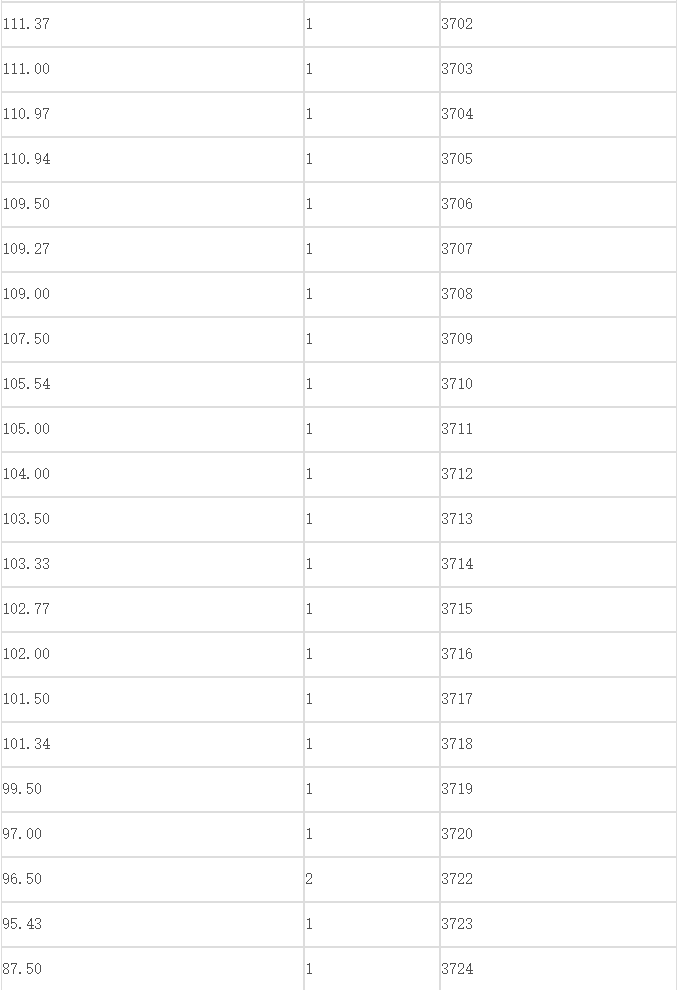Image resolution: width=678 pixels, height=990 pixels.
Task: Click the rank cell 3722
Action: click(558, 879)
